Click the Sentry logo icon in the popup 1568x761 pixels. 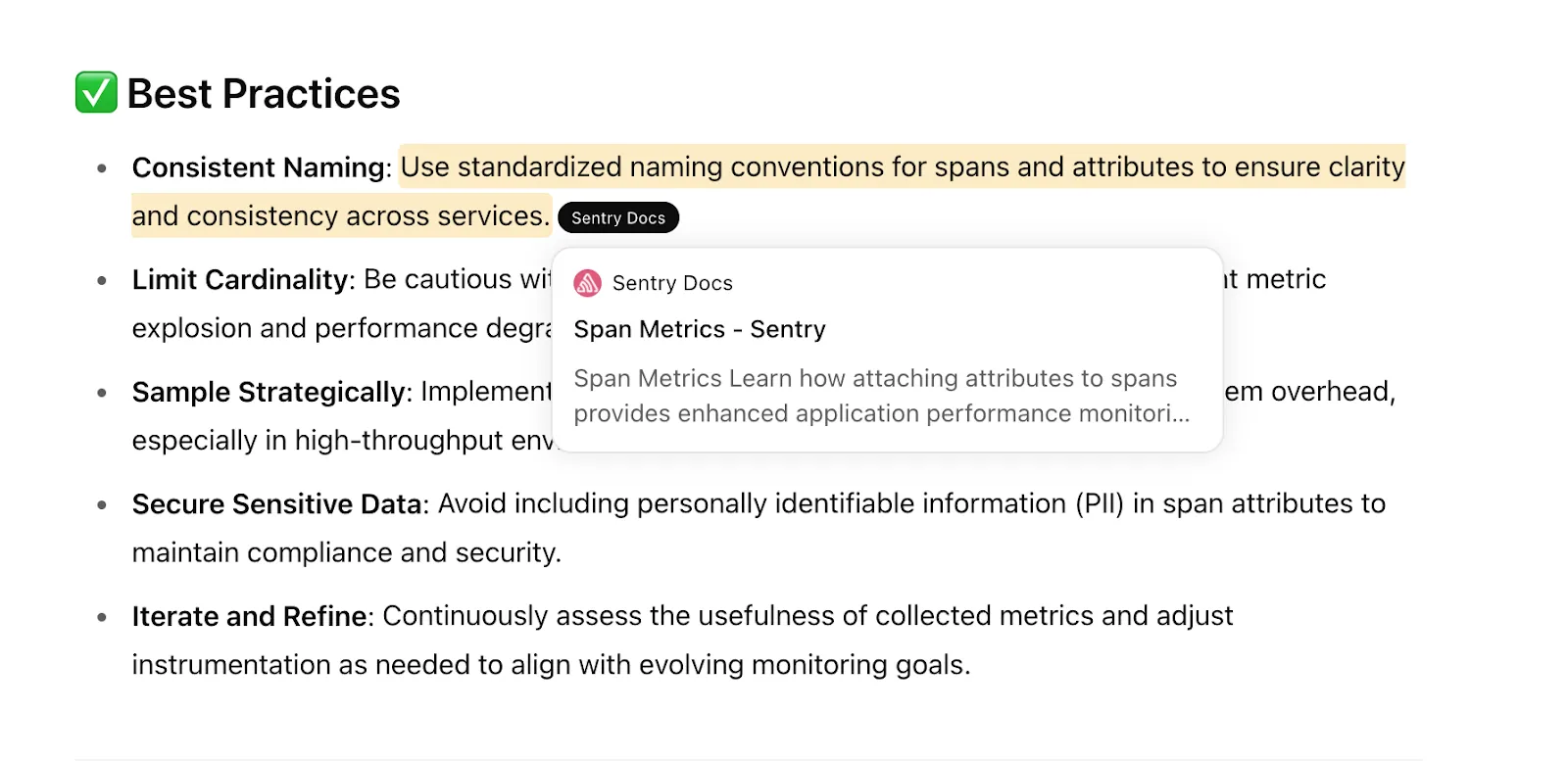(x=587, y=283)
